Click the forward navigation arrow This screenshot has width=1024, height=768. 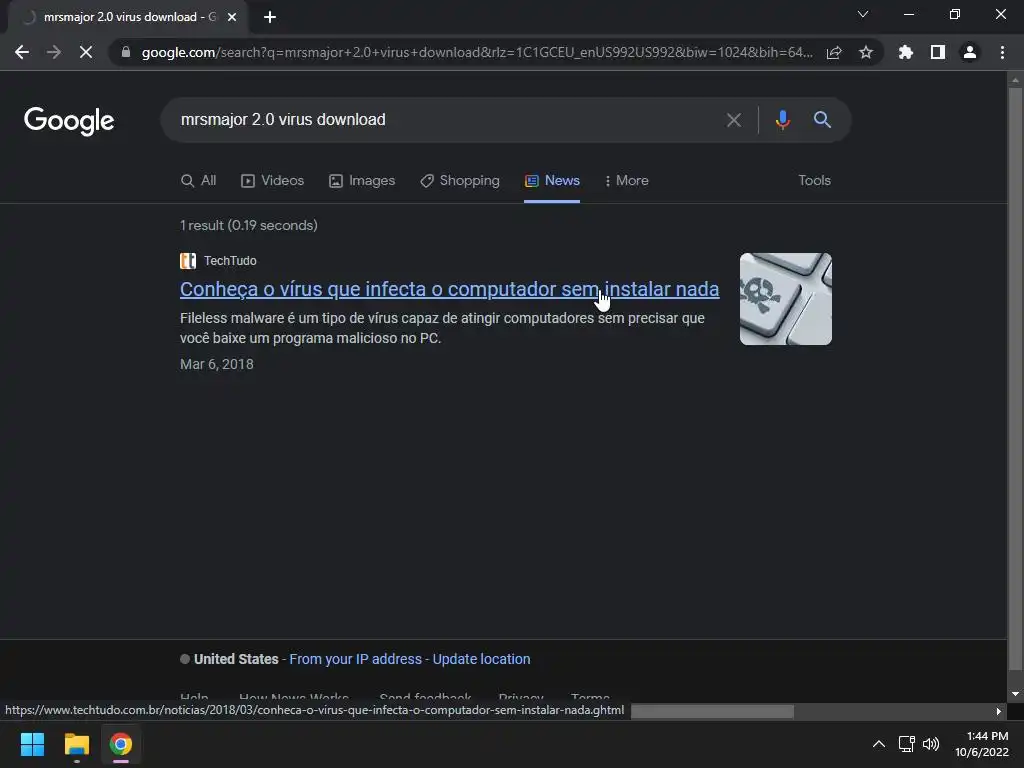54,52
